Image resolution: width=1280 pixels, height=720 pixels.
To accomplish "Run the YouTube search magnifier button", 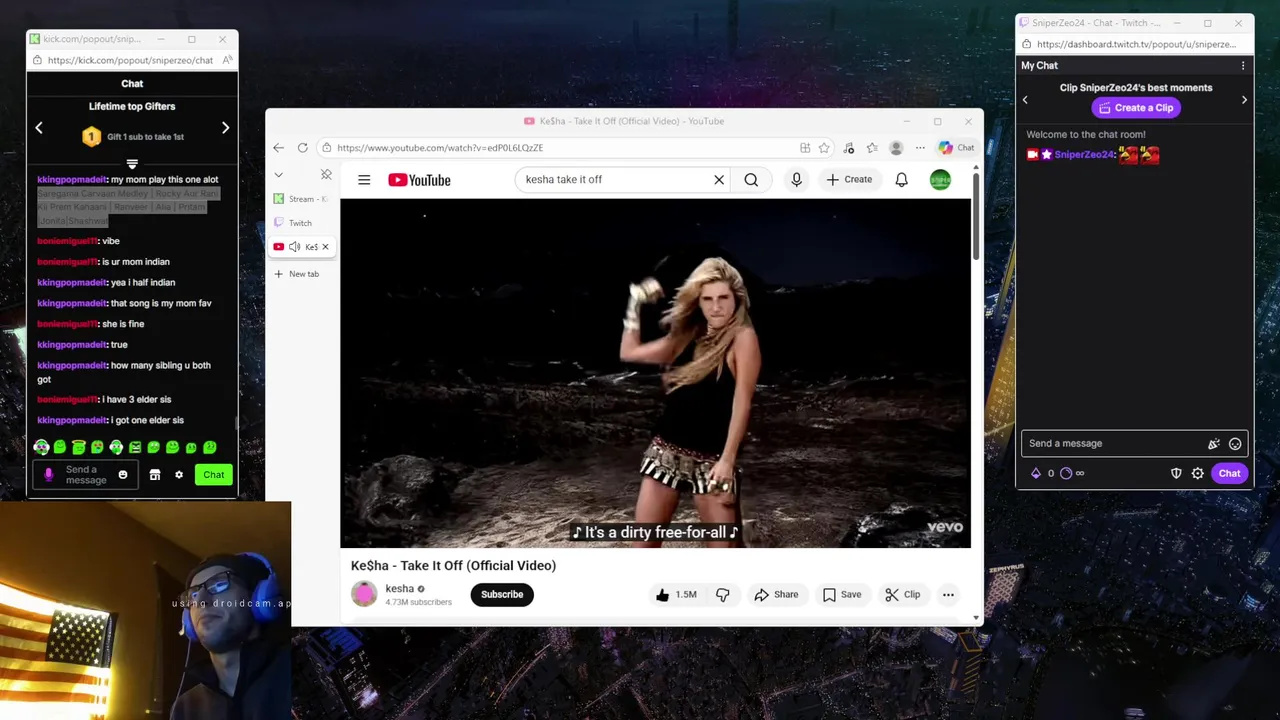I will click(751, 180).
